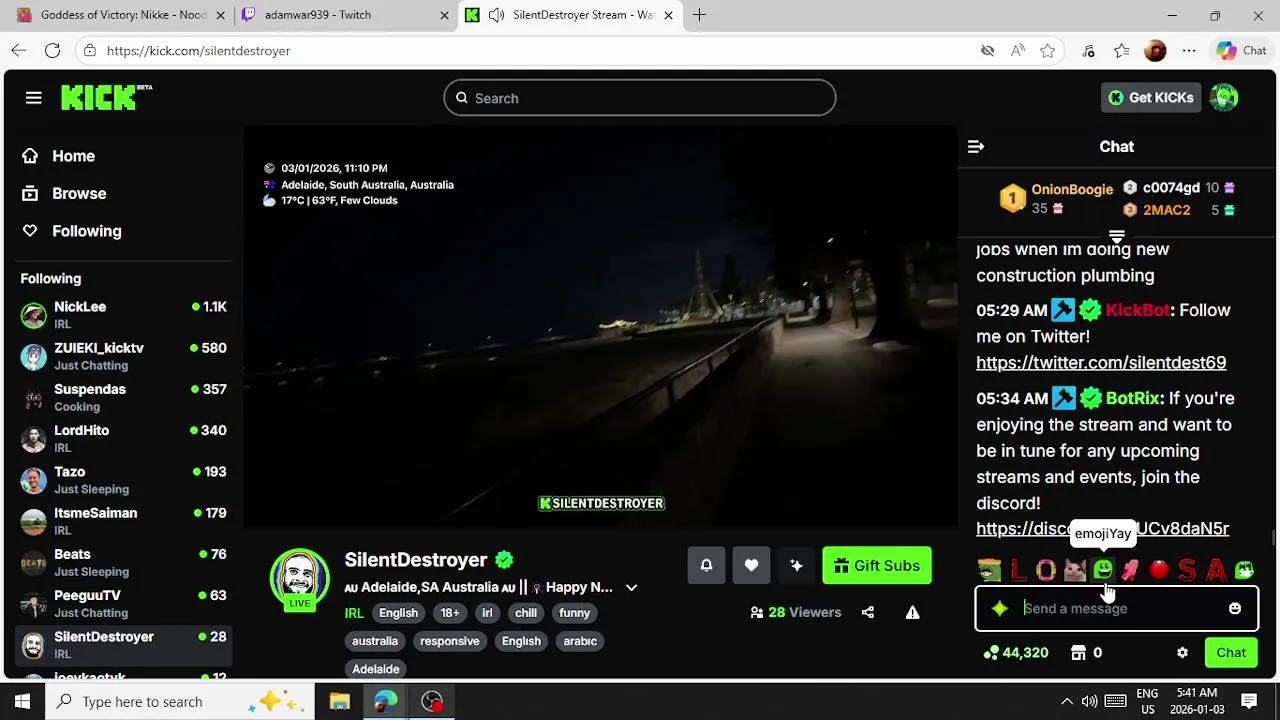1280x720 pixels.
Task: Insert the letter O emote
Action: click(1046, 569)
